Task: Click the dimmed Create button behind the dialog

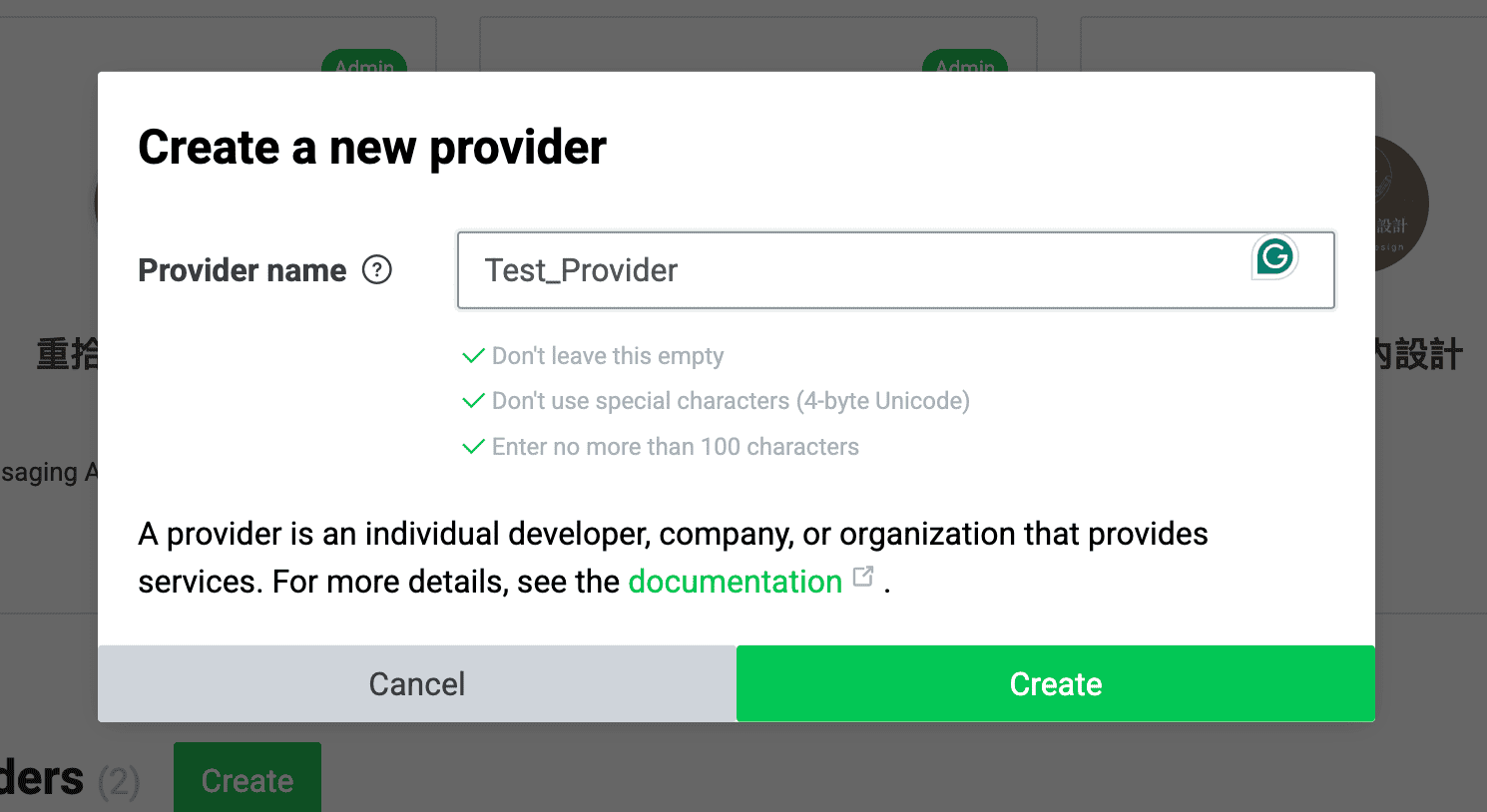Action: 248,780
